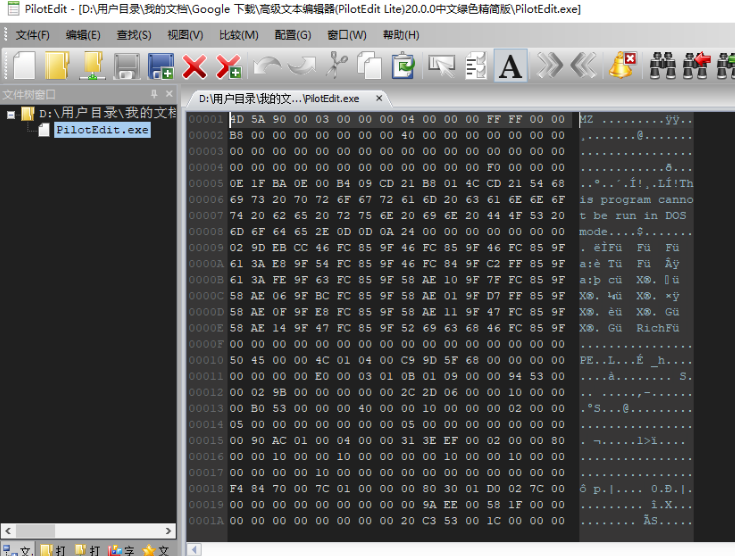Click the blue save all icon
This screenshot has width=735, height=556.
tap(161, 65)
